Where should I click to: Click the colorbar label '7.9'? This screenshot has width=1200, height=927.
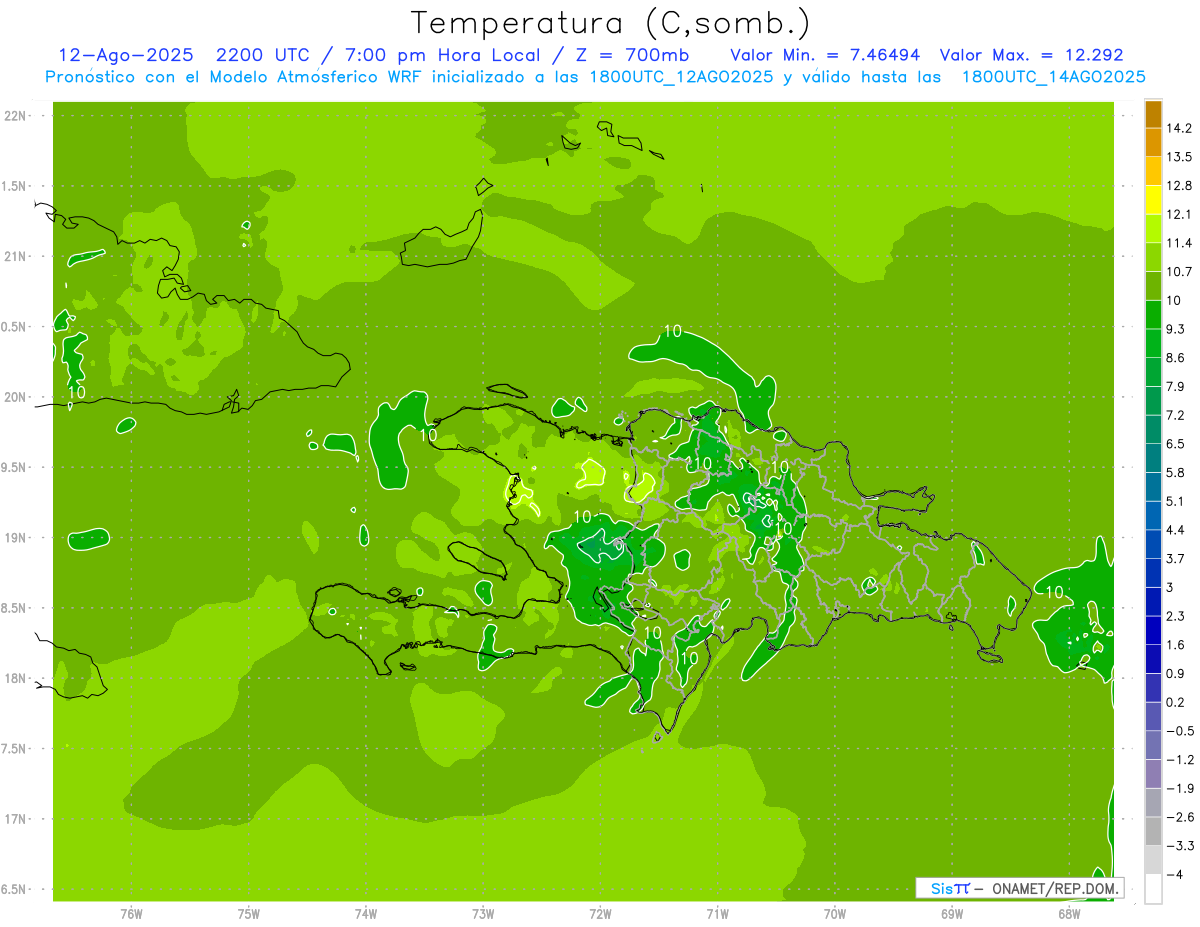point(1176,386)
